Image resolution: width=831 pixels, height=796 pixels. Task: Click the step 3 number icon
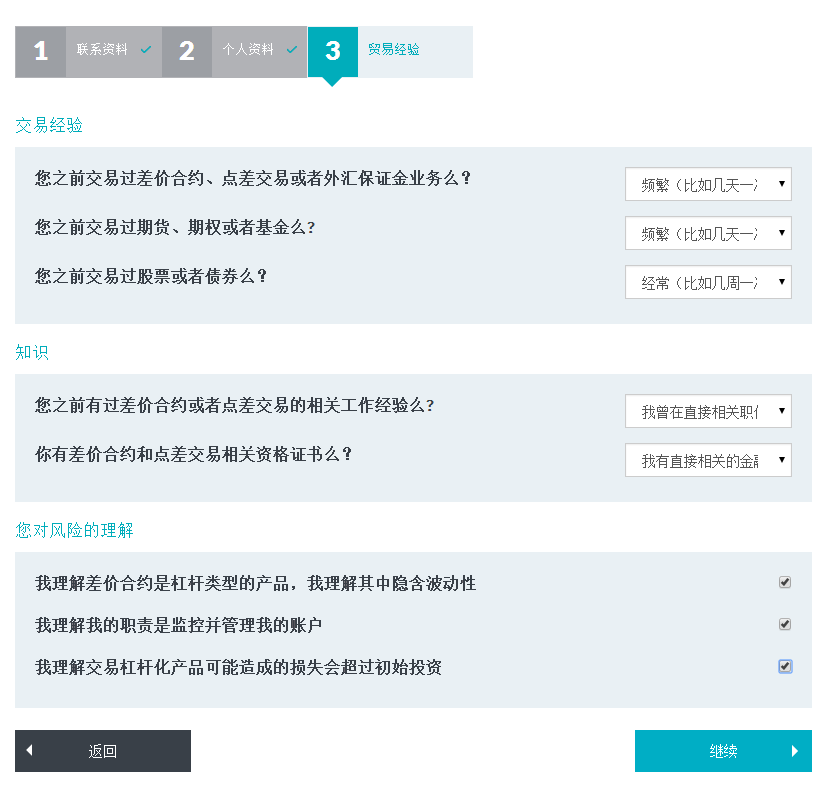[332, 52]
